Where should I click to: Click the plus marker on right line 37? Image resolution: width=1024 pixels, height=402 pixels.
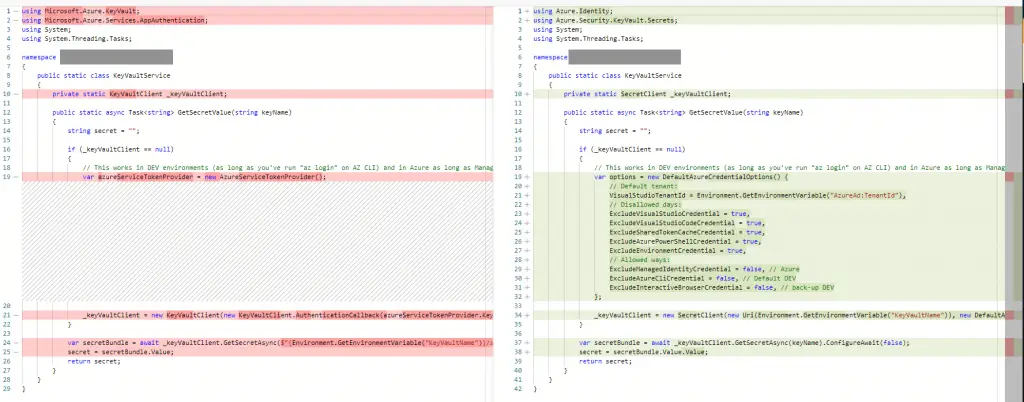[528, 341]
